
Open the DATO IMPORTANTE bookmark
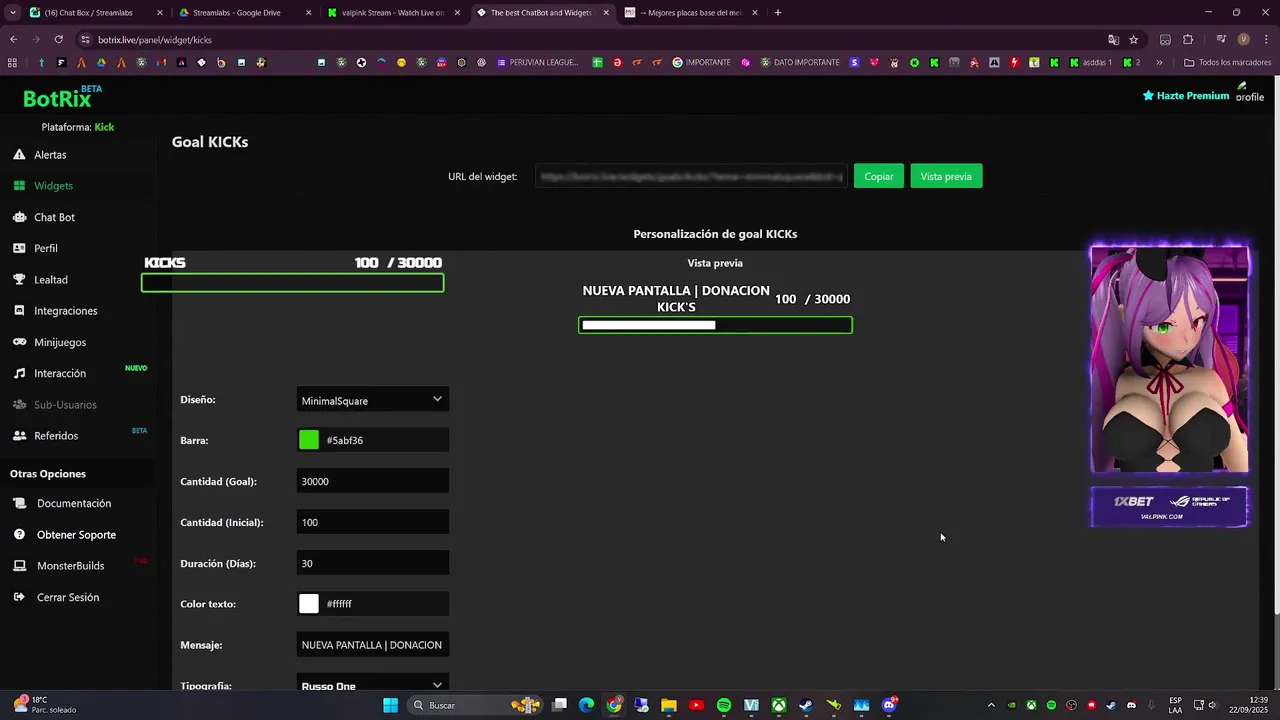(800, 63)
